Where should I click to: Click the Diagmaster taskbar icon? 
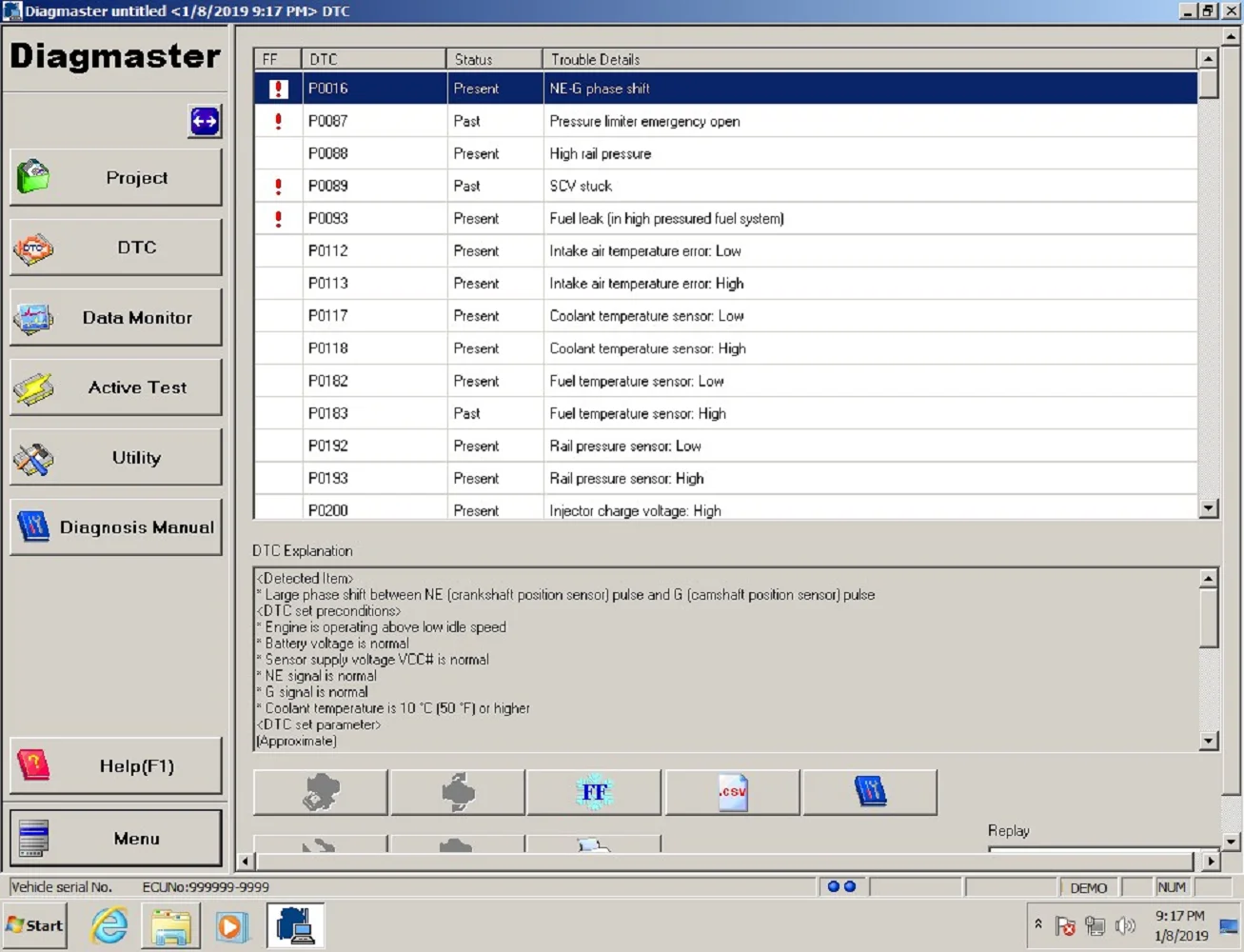(295, 926)
